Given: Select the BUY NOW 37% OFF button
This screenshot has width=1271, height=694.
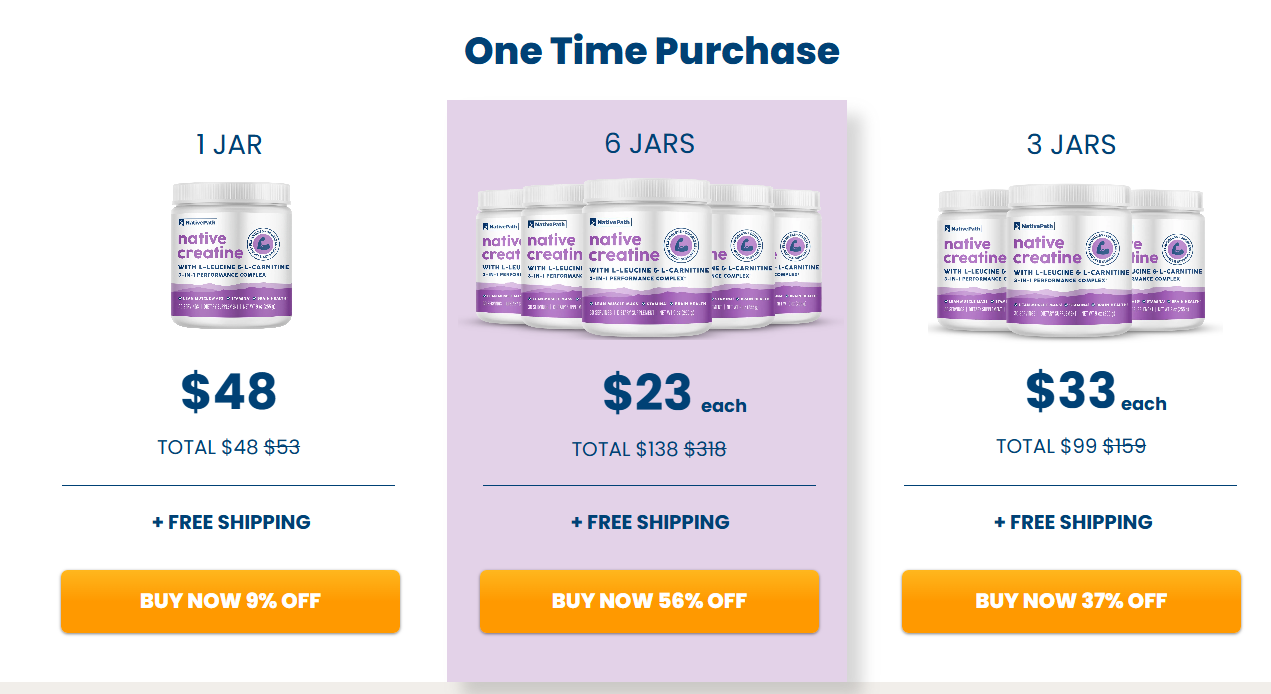Looking at the screenshot, I should pyautogui.click(x=1071, y=601).
